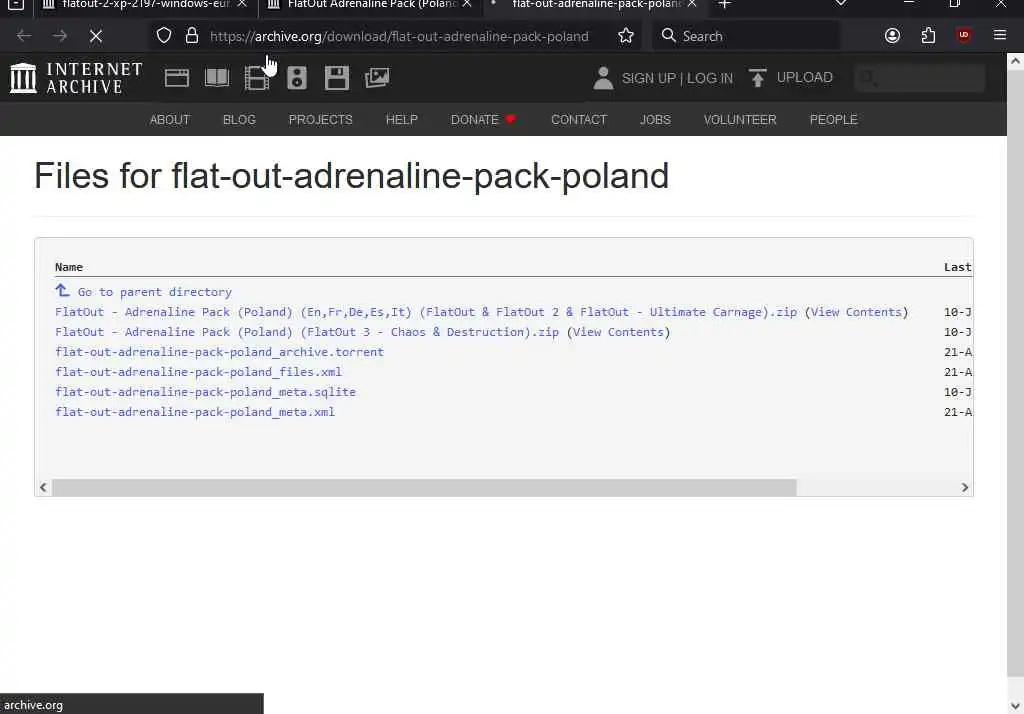Open the Audio speaker icon

(x=296, y=78)
